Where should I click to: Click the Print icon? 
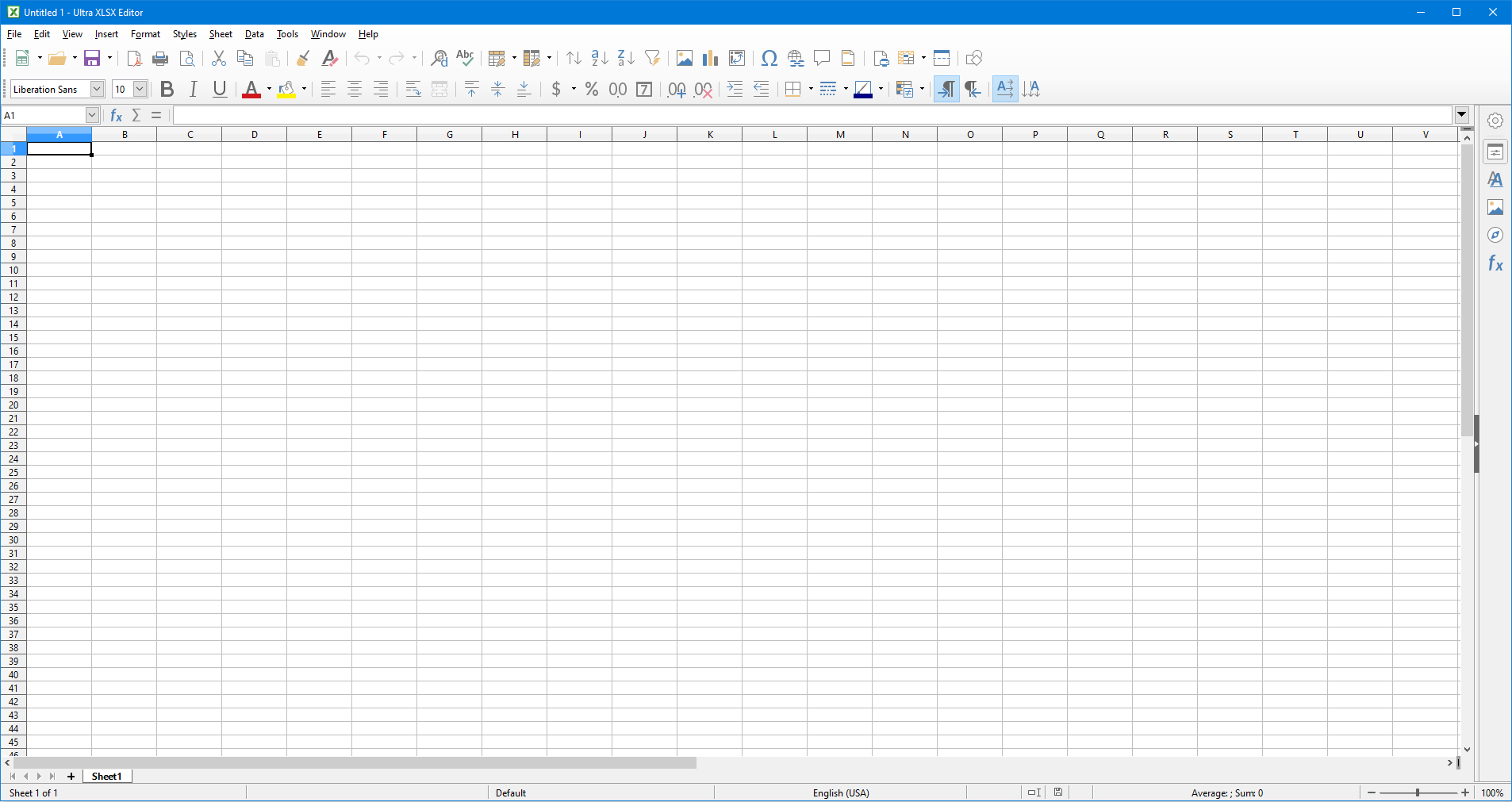click(x=160, y=58)
